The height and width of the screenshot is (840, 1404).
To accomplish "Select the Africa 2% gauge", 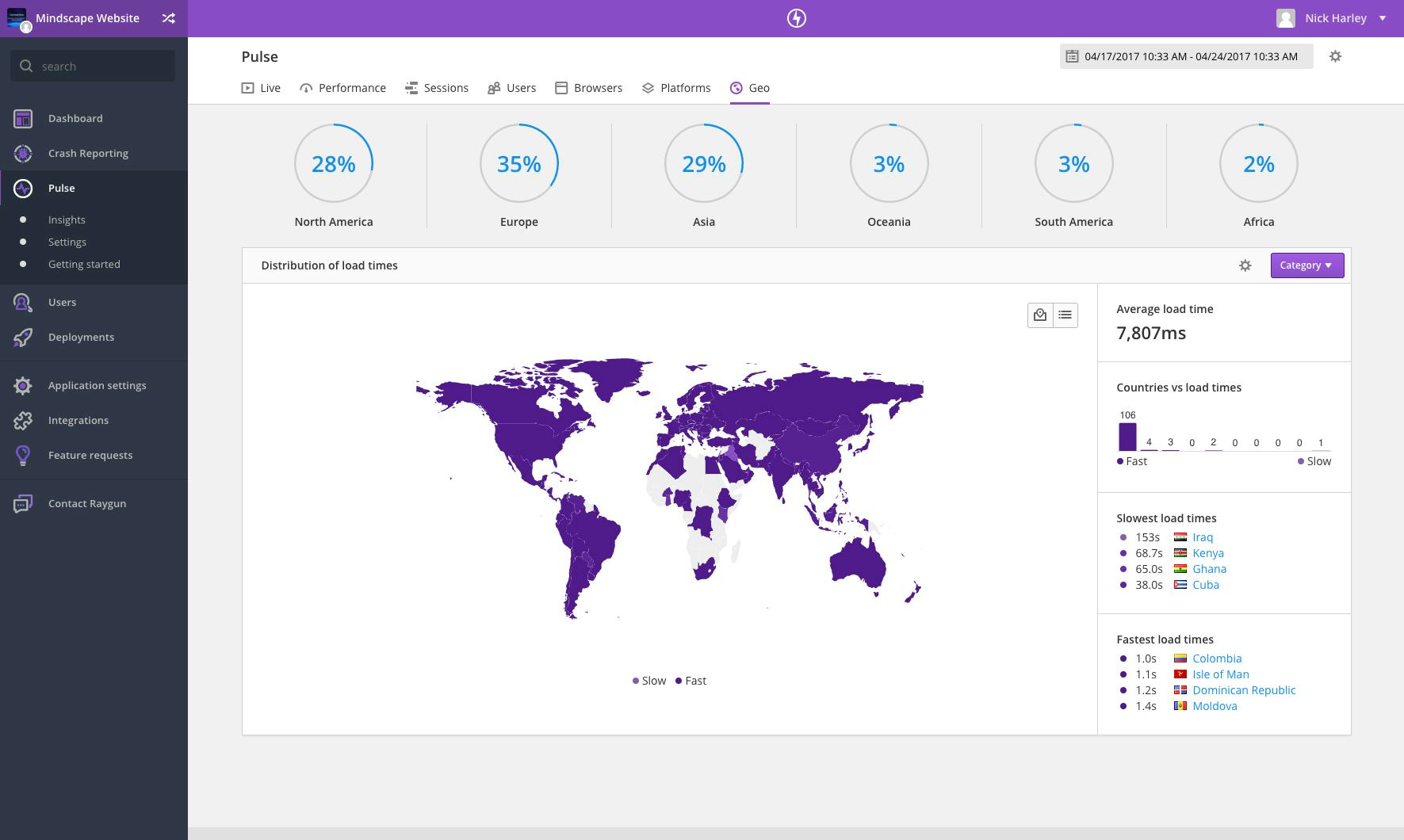I will [x=1259, y=164].
